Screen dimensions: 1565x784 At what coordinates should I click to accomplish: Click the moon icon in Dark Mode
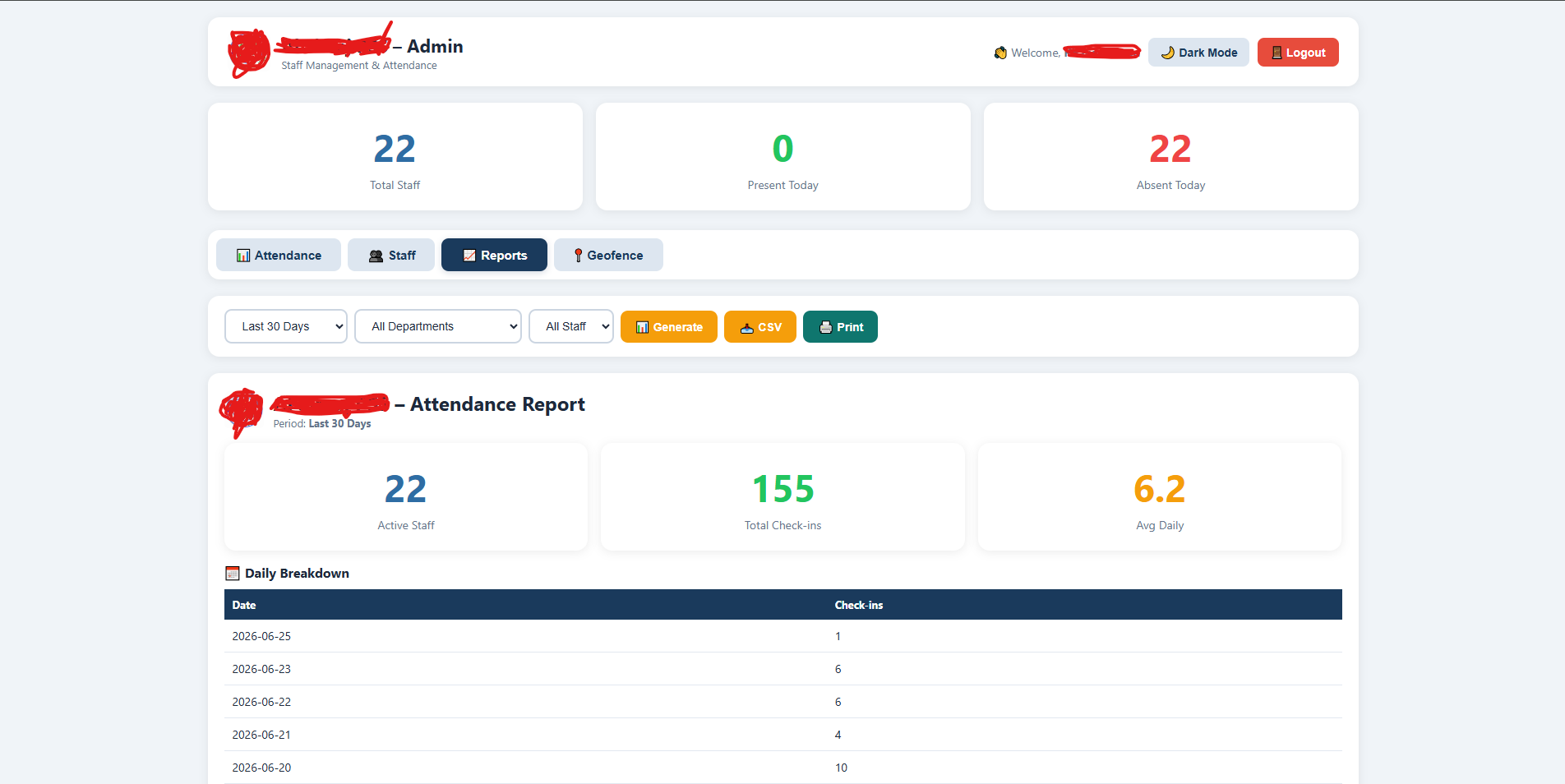(x=1167, y=53)
